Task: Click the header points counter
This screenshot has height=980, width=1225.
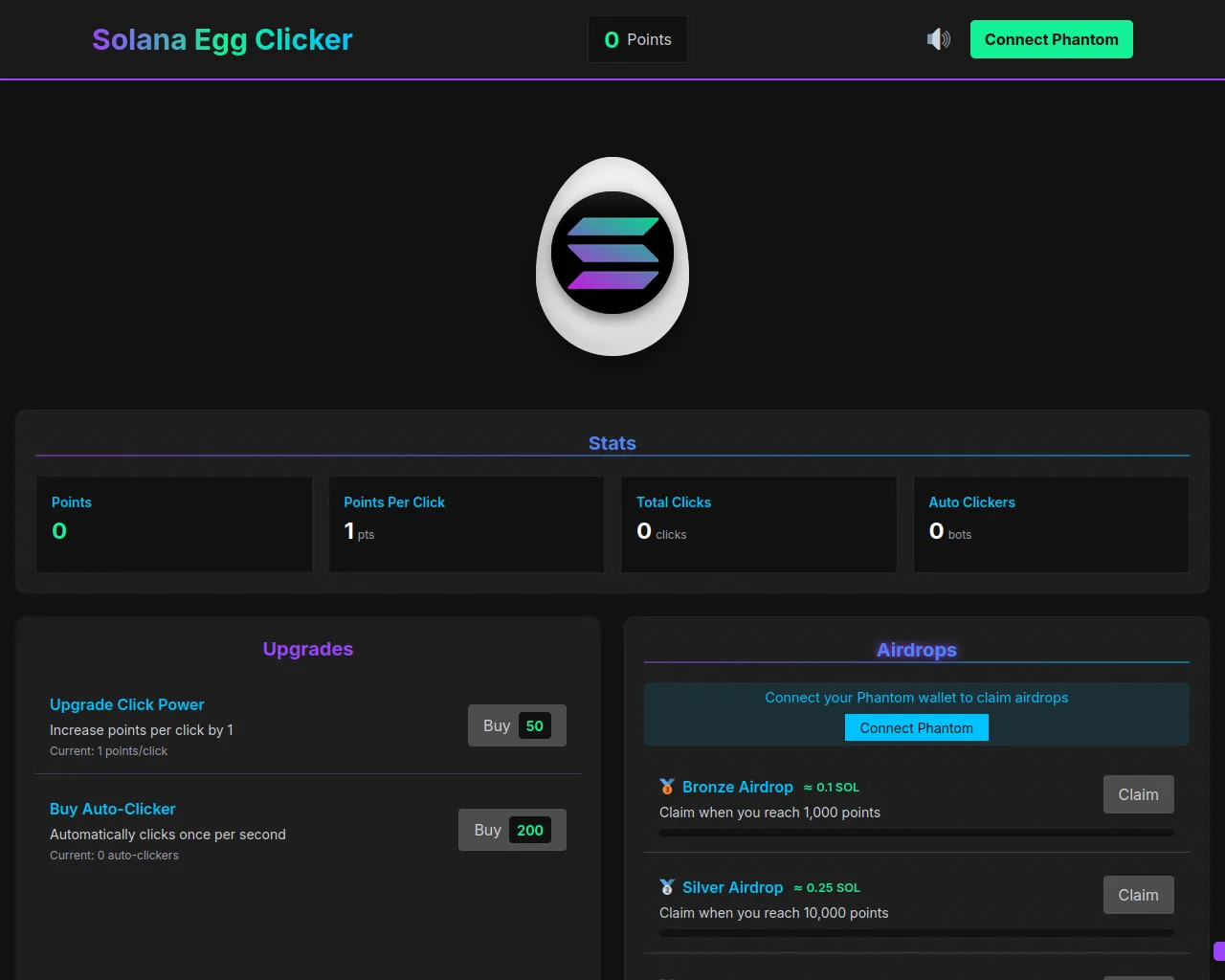Action: (x=637, y=39)
